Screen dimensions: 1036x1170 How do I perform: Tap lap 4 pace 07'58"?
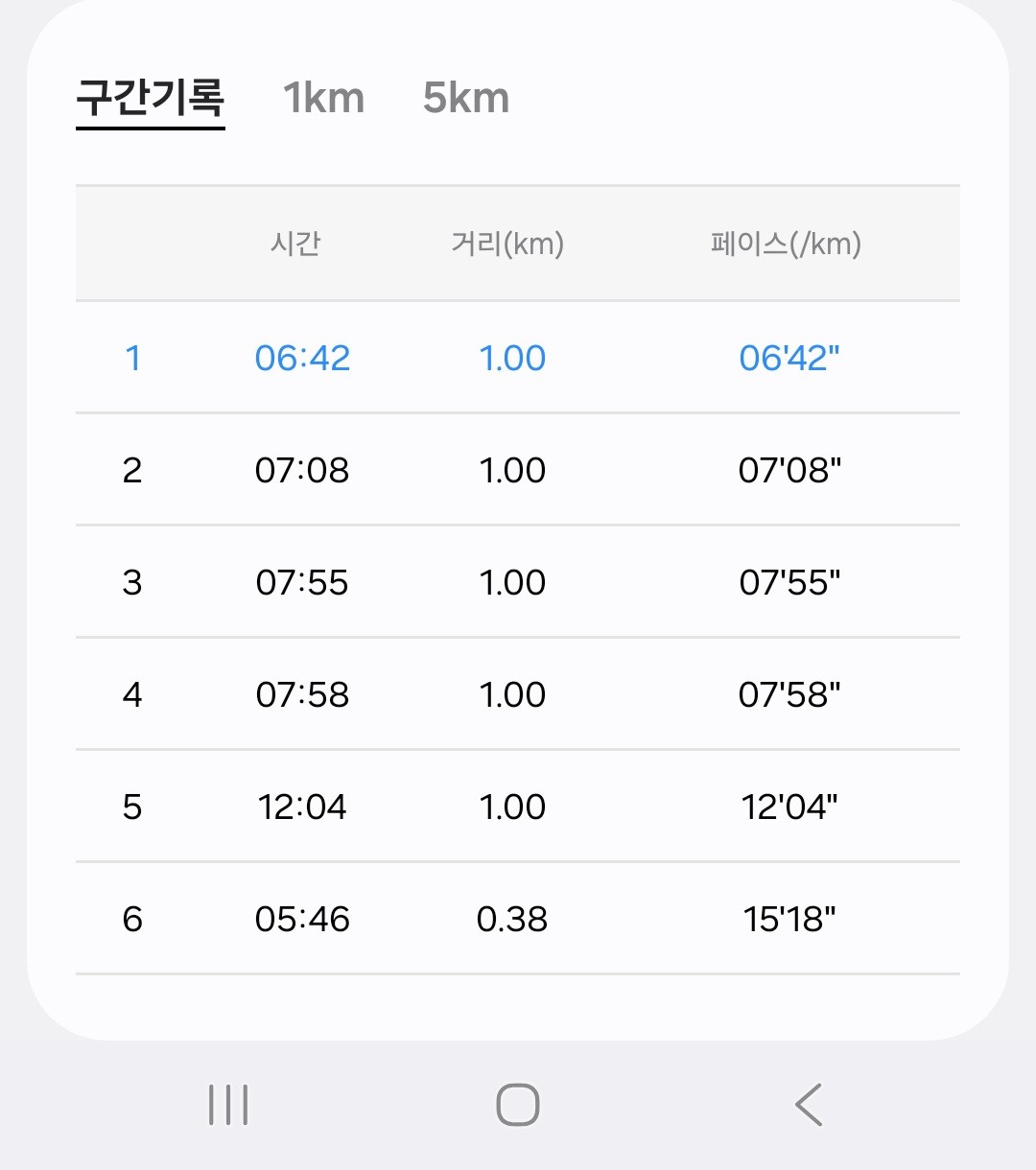pyautogui.click(x=789, y=694)
